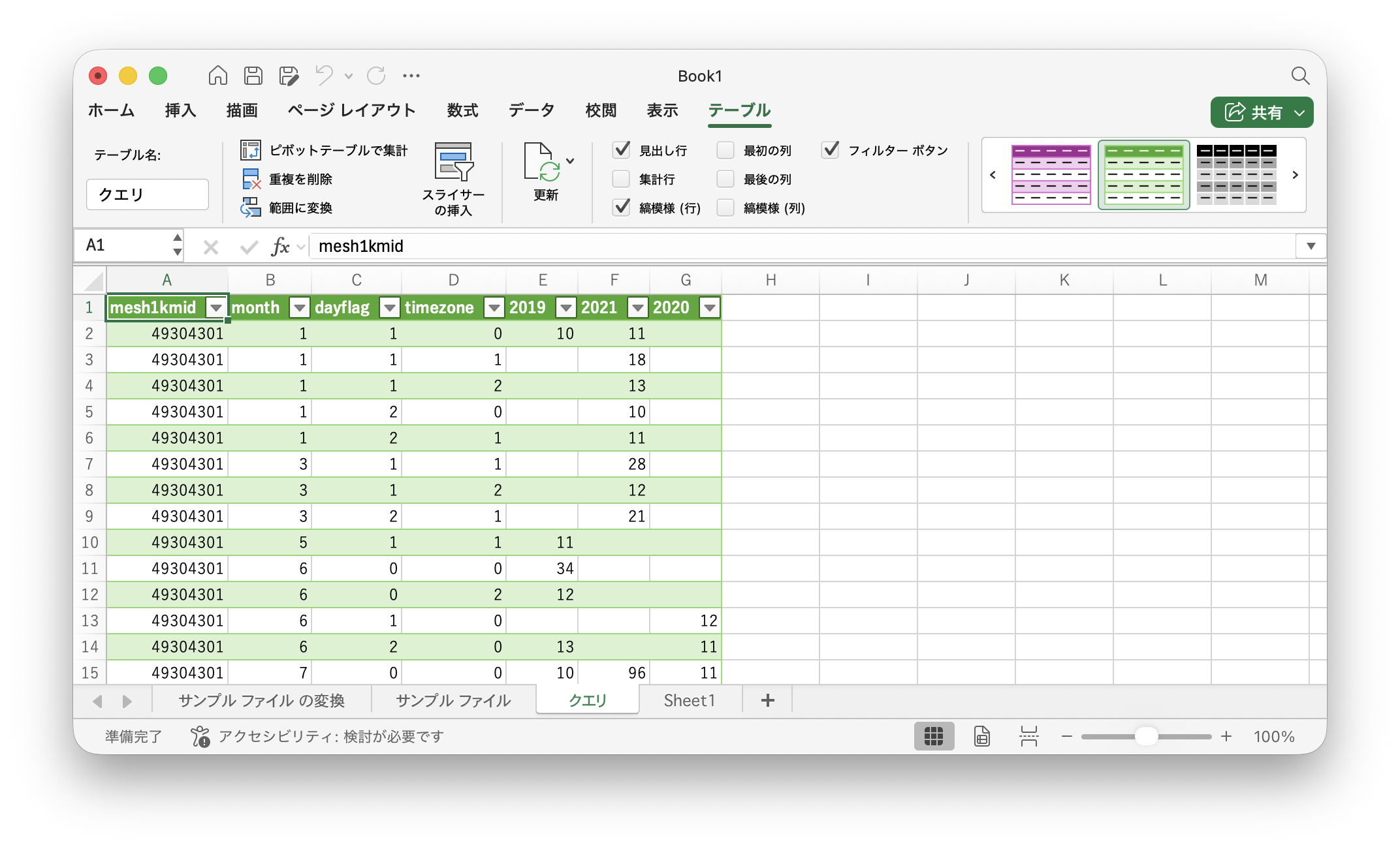The width and height of the screenshot is (1400, 851).
Task: Click the table name input field
Action: click(148, 194)
